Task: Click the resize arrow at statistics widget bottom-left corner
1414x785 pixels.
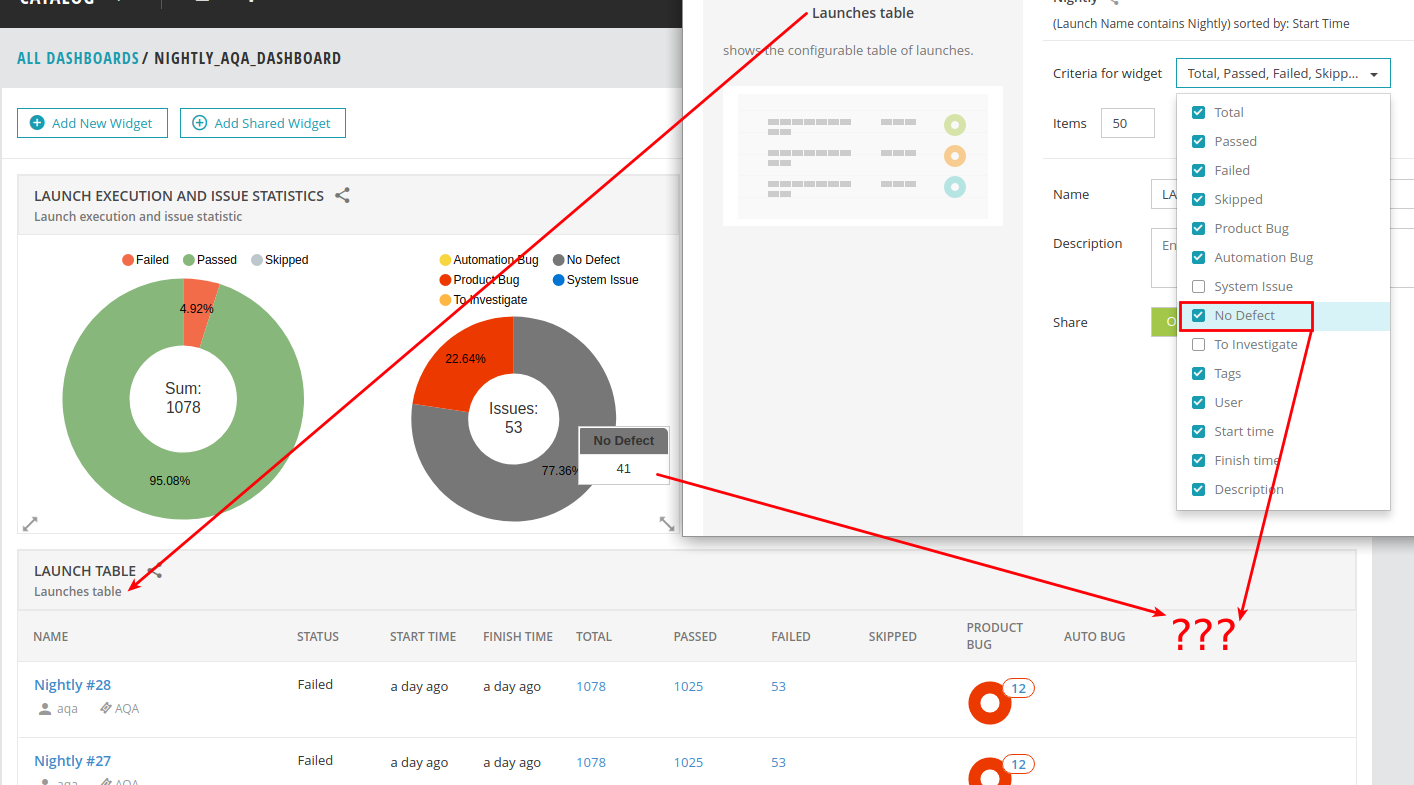Action: coord(29,523)
